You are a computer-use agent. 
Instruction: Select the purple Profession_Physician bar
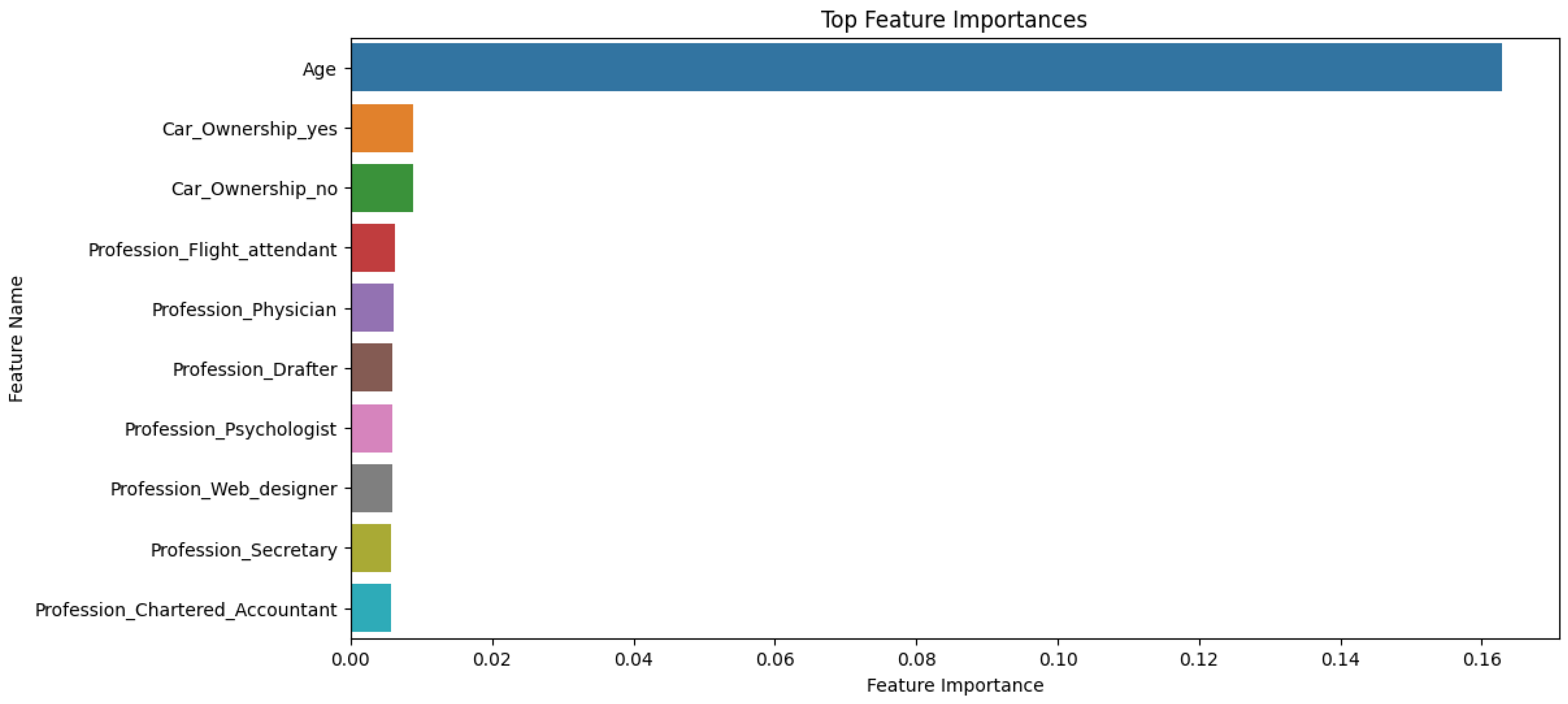(372, 308)
